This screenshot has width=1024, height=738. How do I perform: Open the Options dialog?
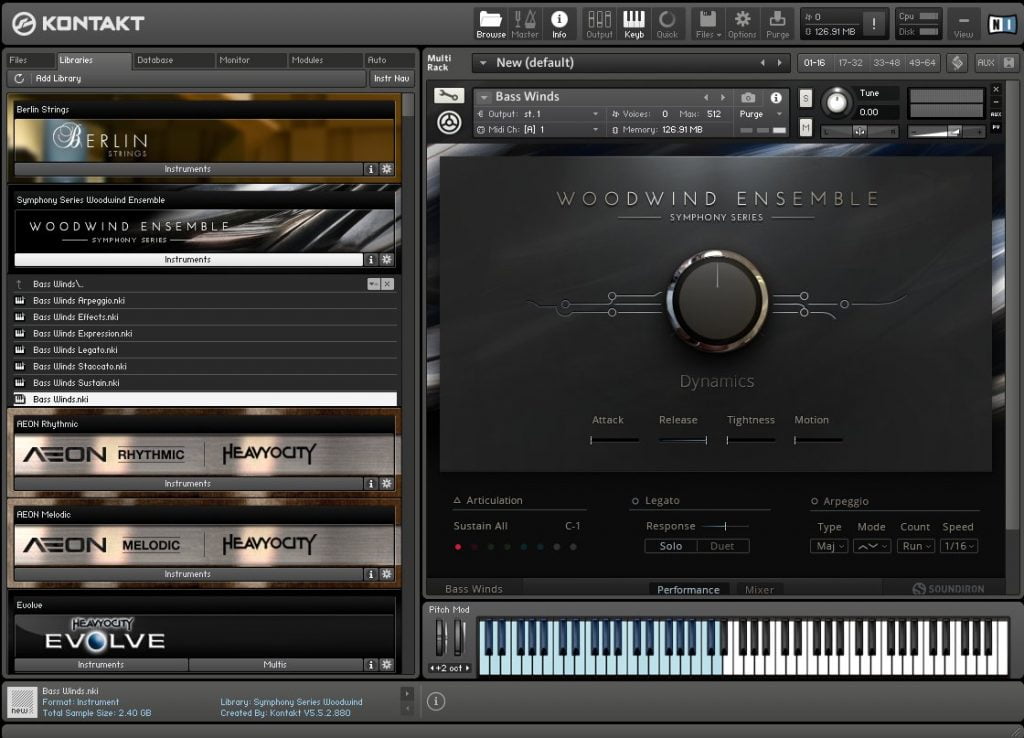click(742, 24)
